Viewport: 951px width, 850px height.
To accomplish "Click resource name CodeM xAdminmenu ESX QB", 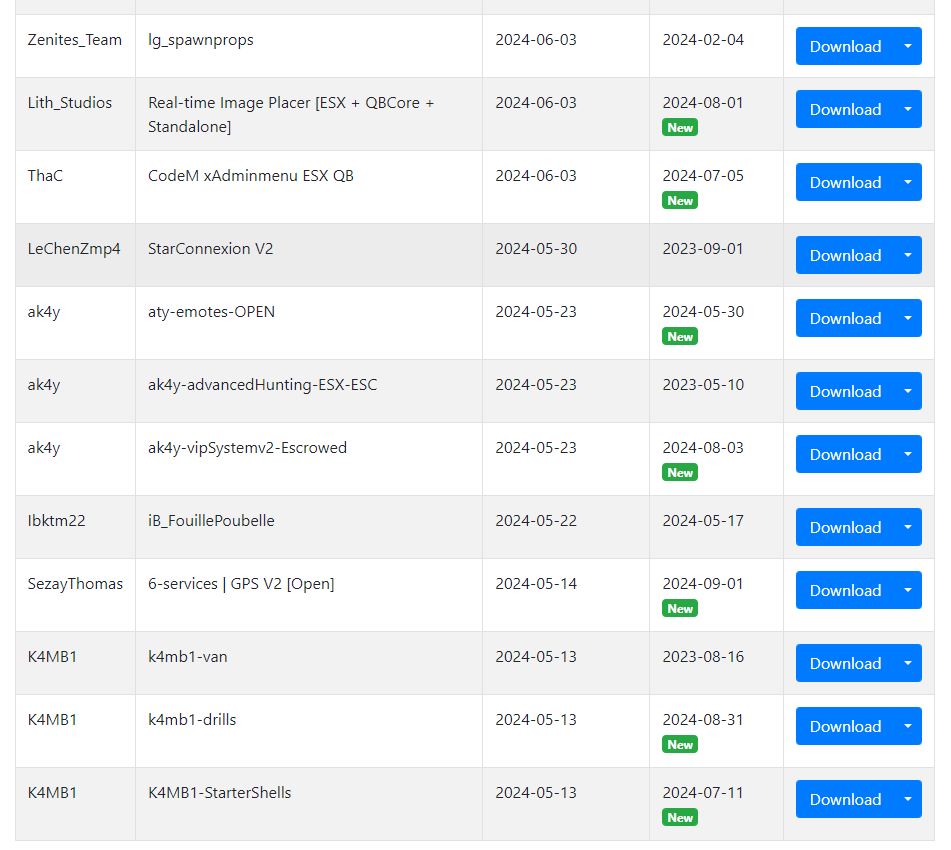I will (x=250, y=176).
